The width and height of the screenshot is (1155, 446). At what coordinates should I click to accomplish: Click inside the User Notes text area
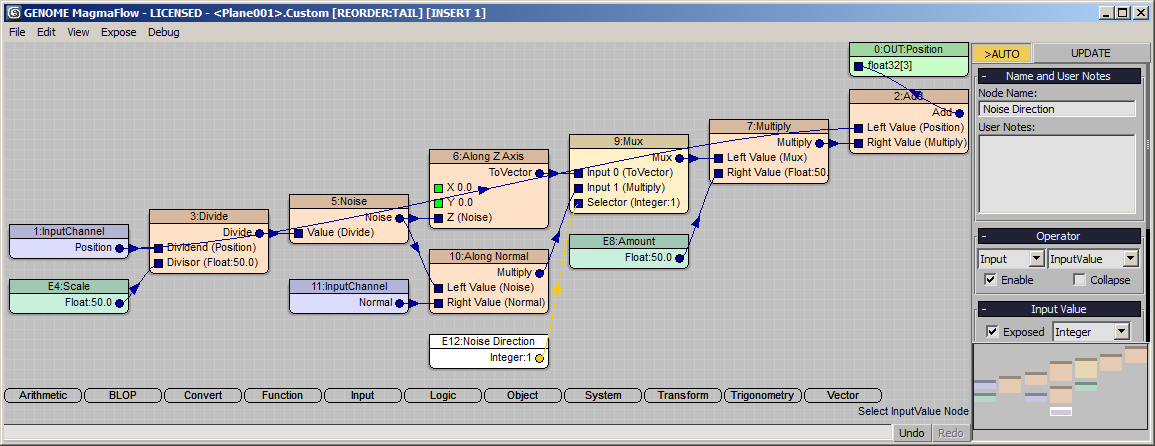(x=1057, y=173)
